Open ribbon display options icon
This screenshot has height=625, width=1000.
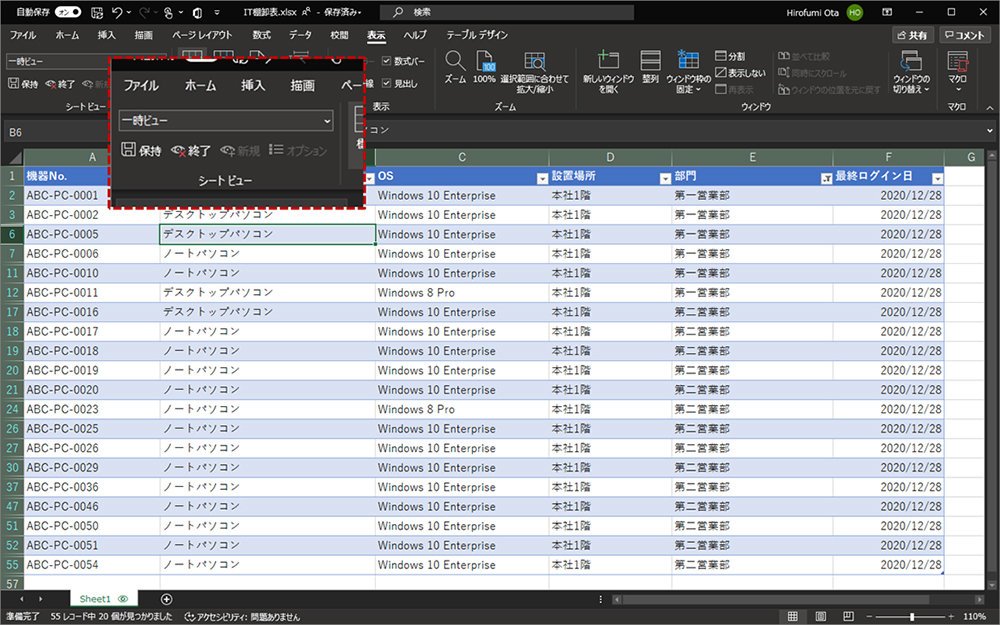pyautogui.click(x=887, y=12)
